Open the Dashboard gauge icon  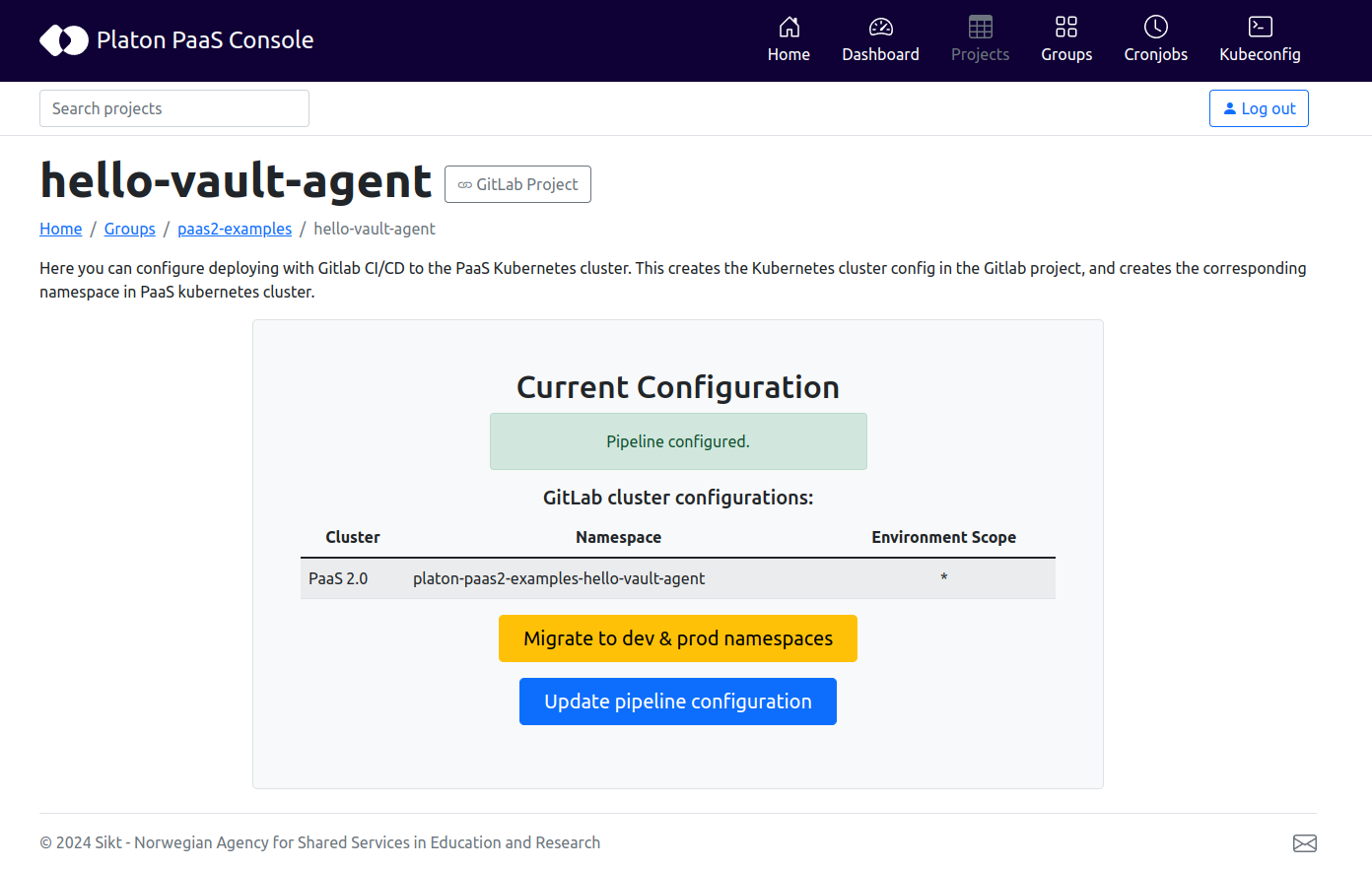tap(881, 27)
